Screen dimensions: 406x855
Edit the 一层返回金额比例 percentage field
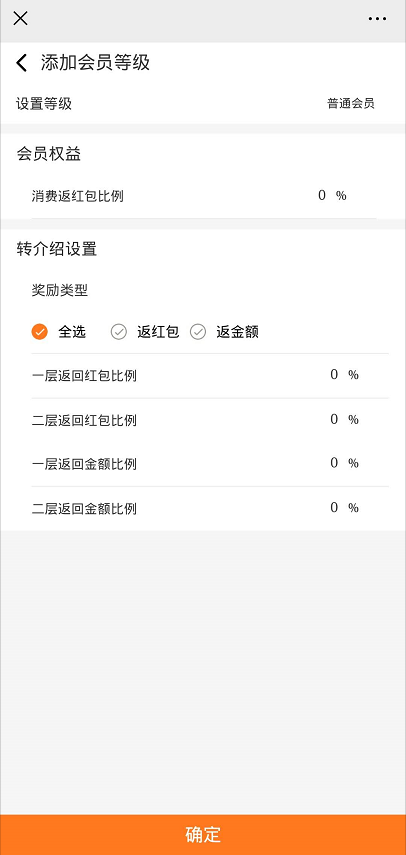(x=334, y=463)
